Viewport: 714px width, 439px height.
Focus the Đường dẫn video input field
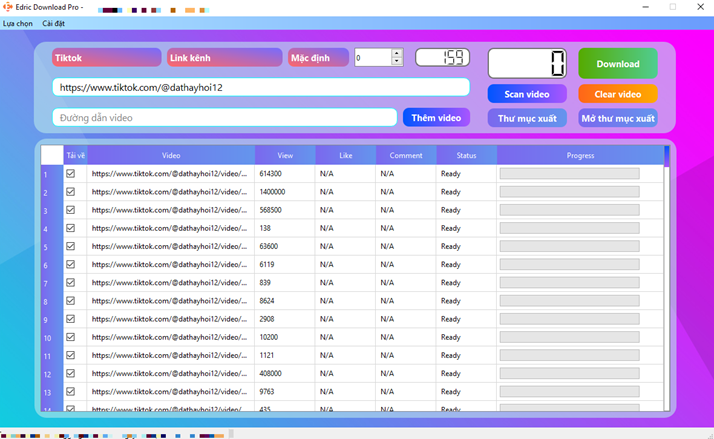click(x=227, y=118)
